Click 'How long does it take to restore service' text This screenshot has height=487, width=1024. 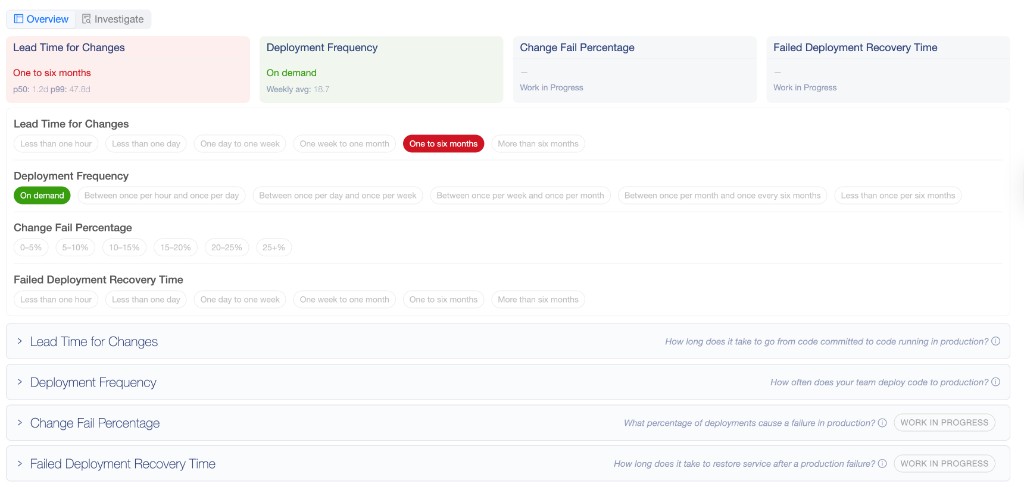pyautogui.click(x=744, y=463)
